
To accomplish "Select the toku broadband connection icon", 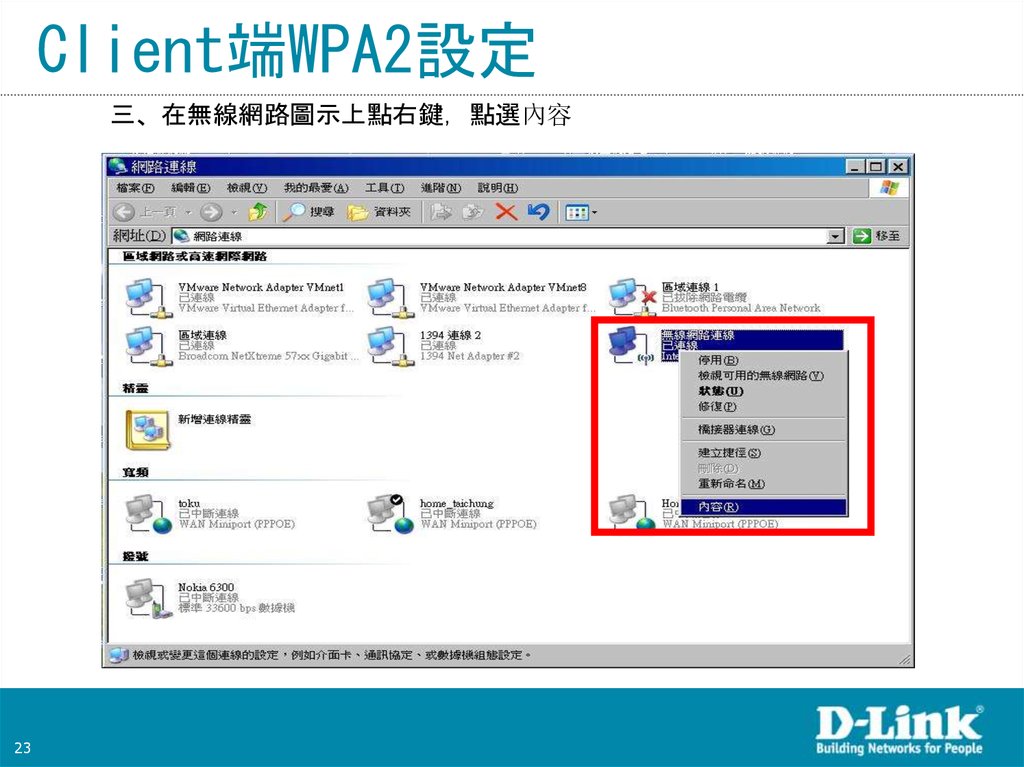I will [148, 514].
